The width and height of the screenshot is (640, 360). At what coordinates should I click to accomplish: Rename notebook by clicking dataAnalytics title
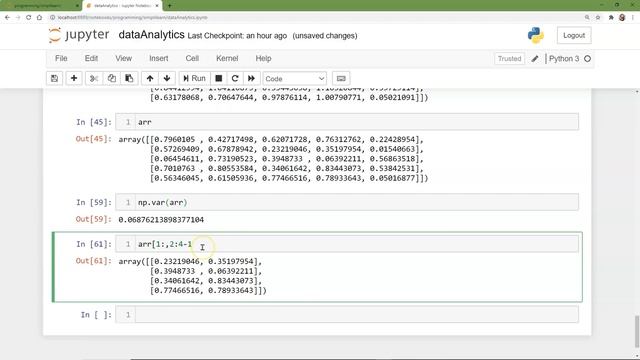pyautogui.click(x=151, y=35)
